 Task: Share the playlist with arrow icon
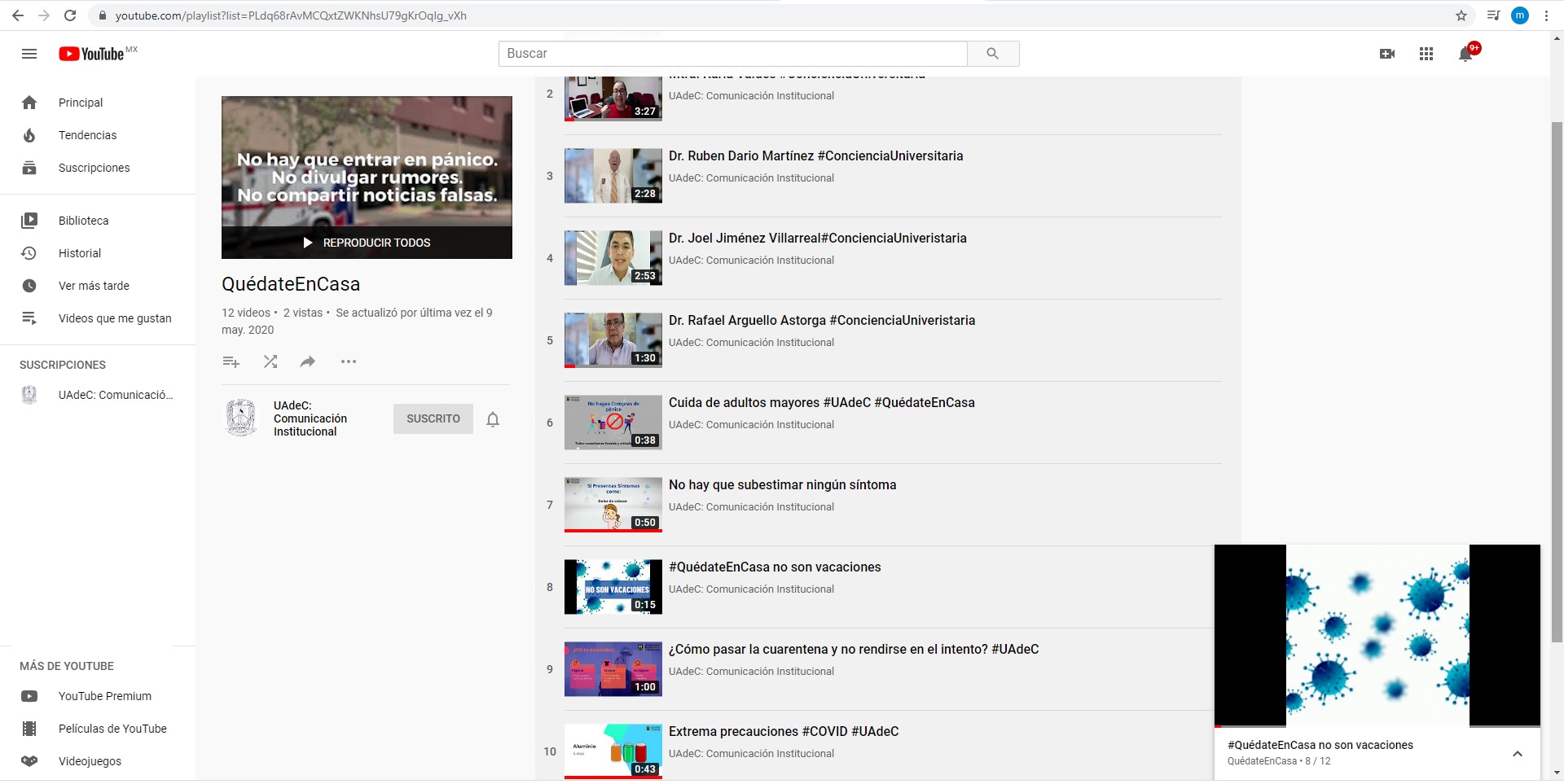point(307,361)
